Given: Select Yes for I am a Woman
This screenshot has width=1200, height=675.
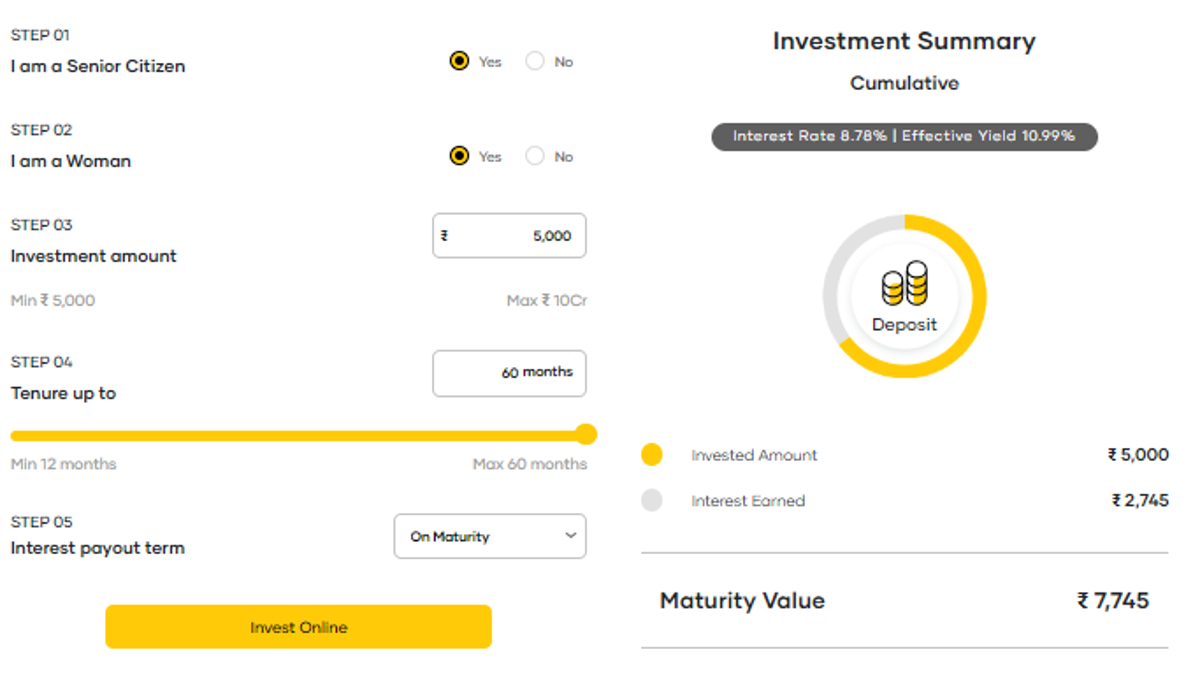Looking at the screenshot, I should 459,156.
